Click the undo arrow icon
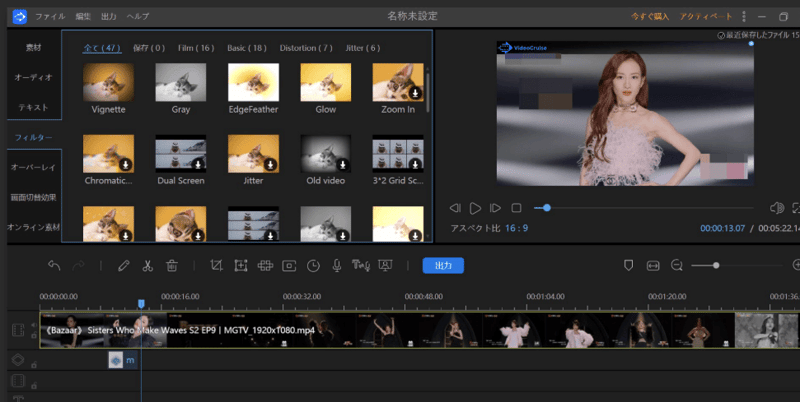This screenshot has width=800, height=402. pos(54,266)
